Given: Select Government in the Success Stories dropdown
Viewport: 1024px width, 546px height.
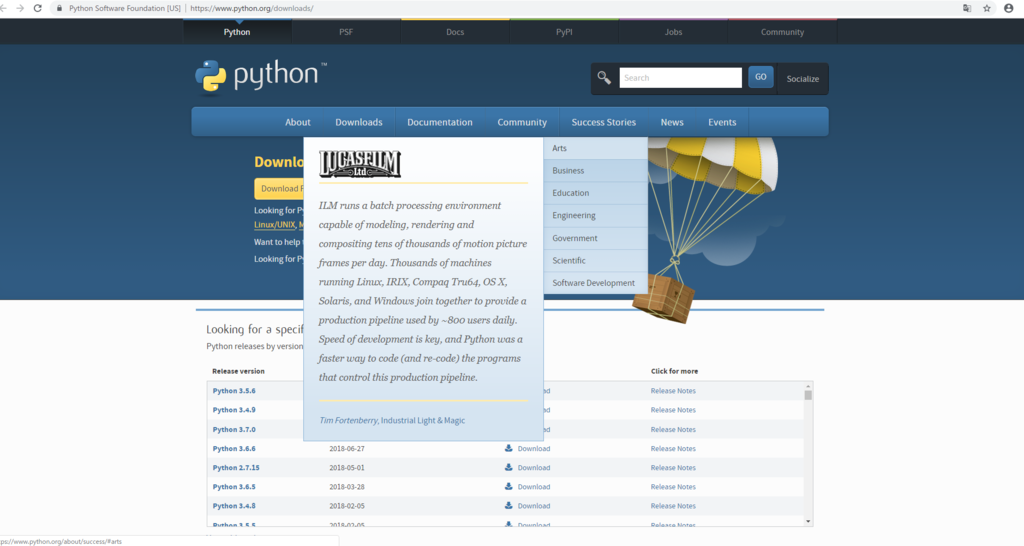Looking at the screenshot, I should (595, 238).
